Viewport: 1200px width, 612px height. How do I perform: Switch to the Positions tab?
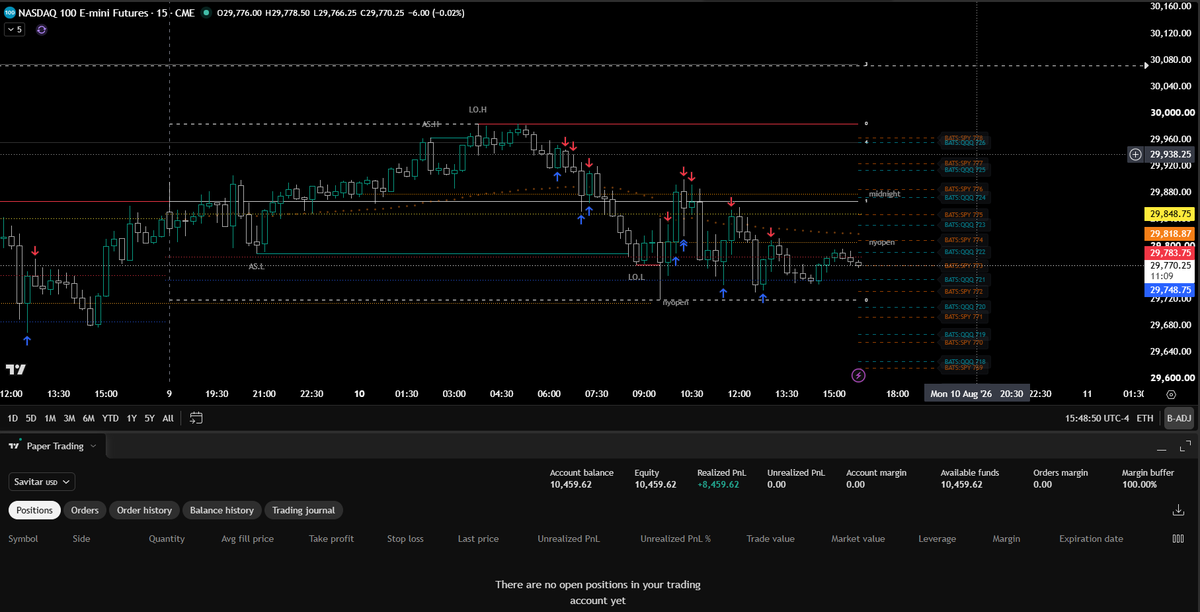(35, 510)
